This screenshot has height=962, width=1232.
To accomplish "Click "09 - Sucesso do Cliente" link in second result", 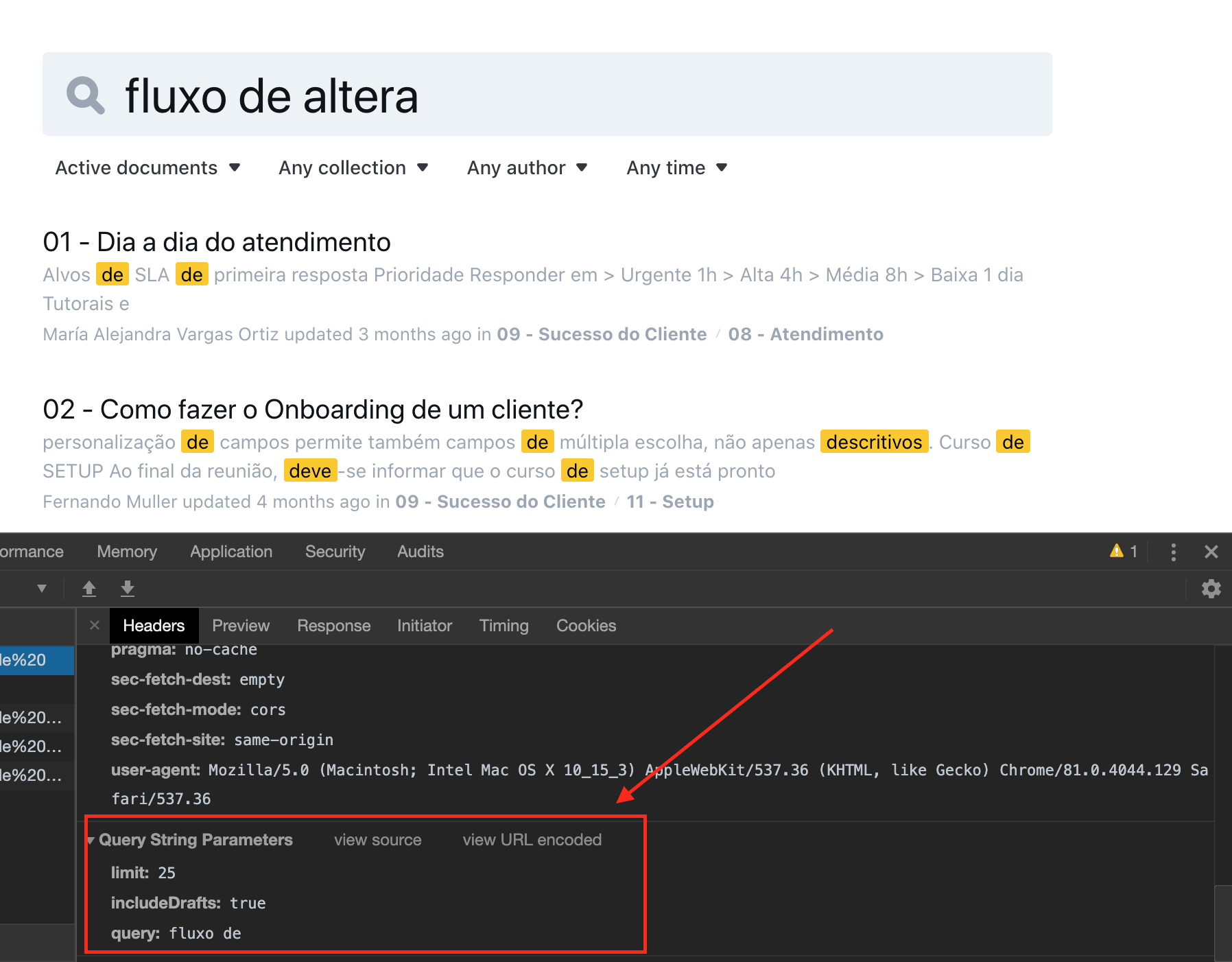I will [500, 502].
